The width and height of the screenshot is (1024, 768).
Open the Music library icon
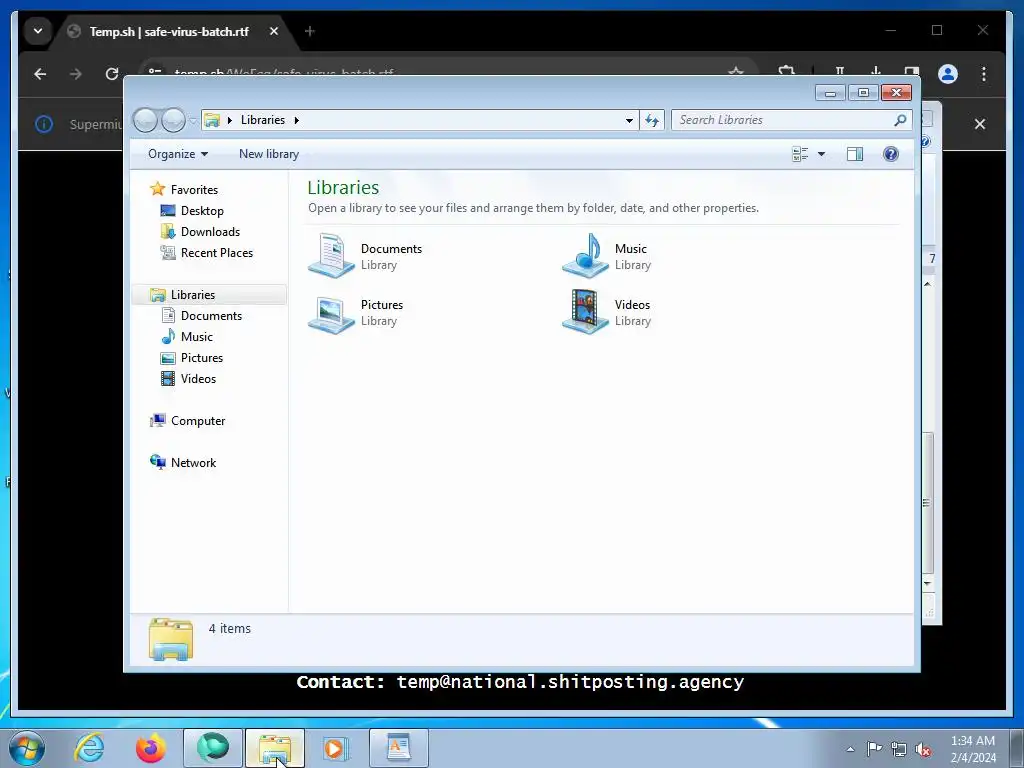point(585,255)
